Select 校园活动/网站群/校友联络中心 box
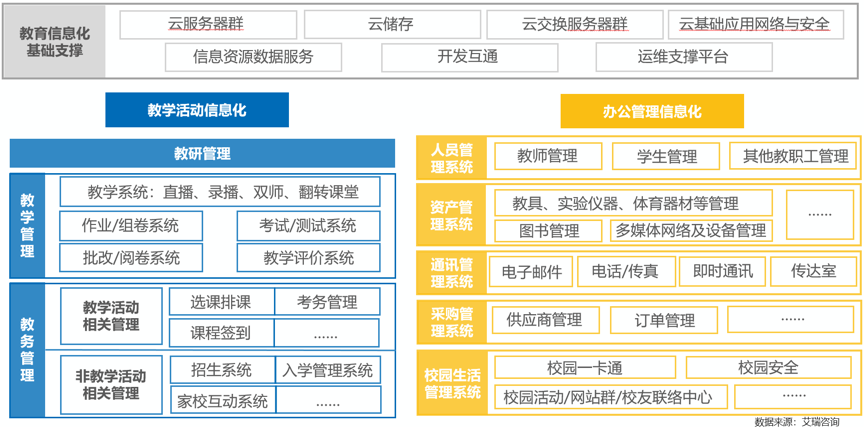Image resolution: width=864 pixels, height=427 pixels. click(x=611, y=397)
